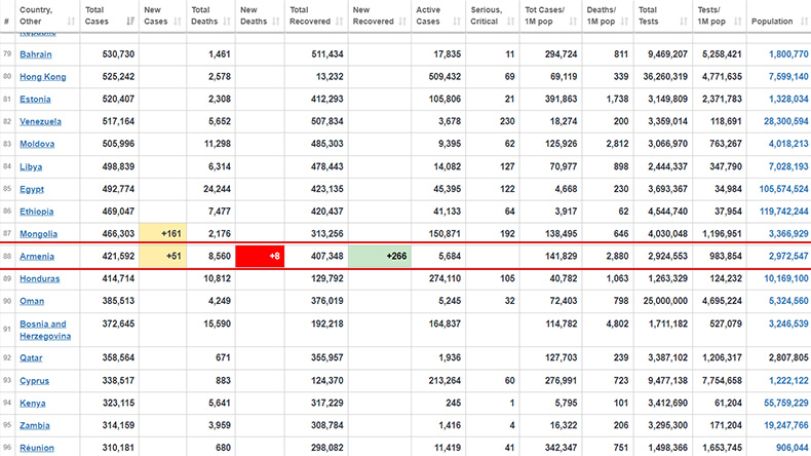
Task: Open Ethiopia population link 119,742,244
Action: pos(784,211)
